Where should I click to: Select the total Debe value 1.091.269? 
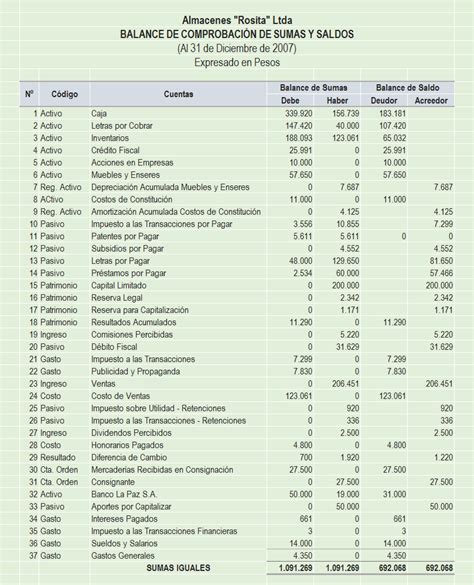pyautogui.click(x=296, y=569)
